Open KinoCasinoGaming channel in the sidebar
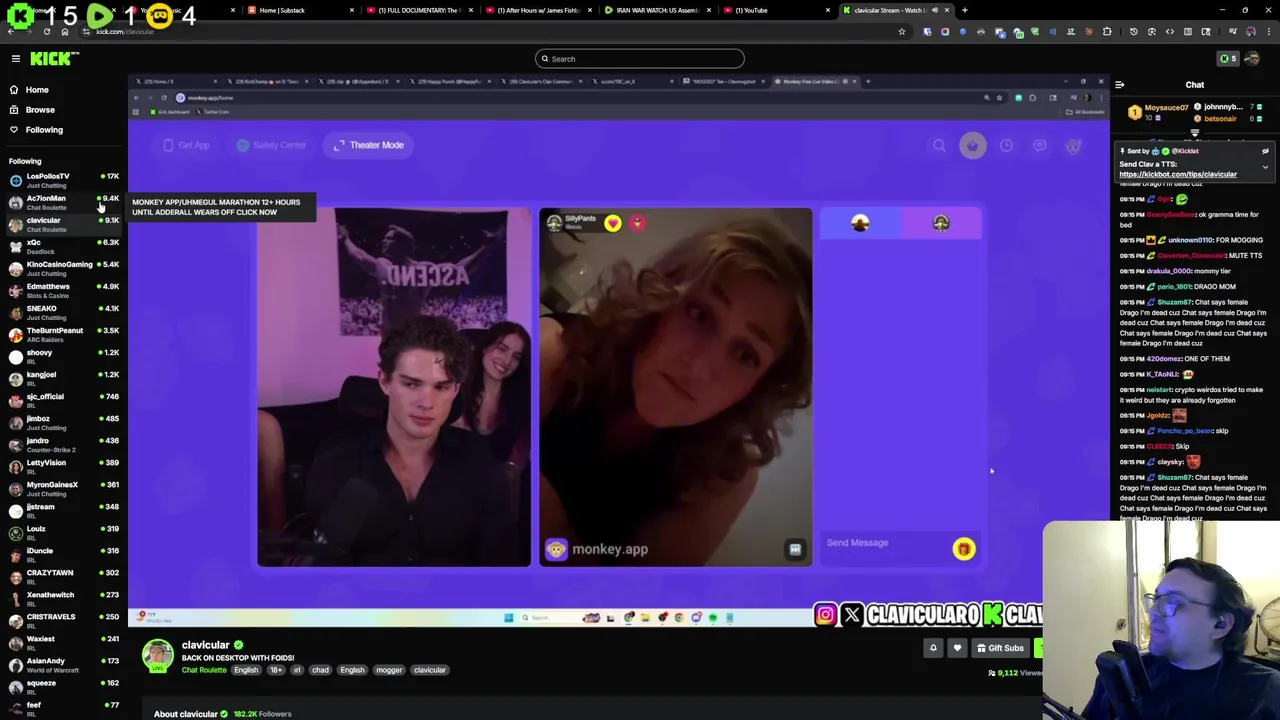The image size is (1280, 720). coord(62,268)
